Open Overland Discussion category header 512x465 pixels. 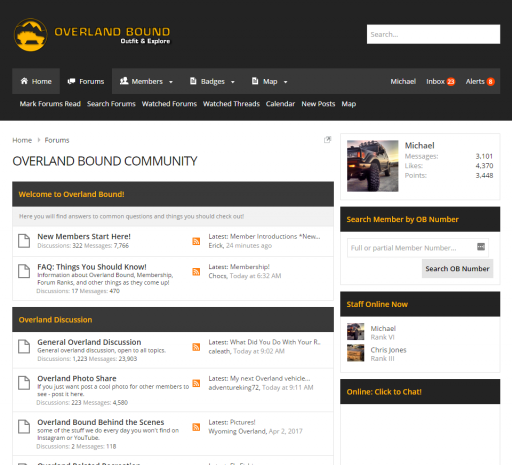55,320
